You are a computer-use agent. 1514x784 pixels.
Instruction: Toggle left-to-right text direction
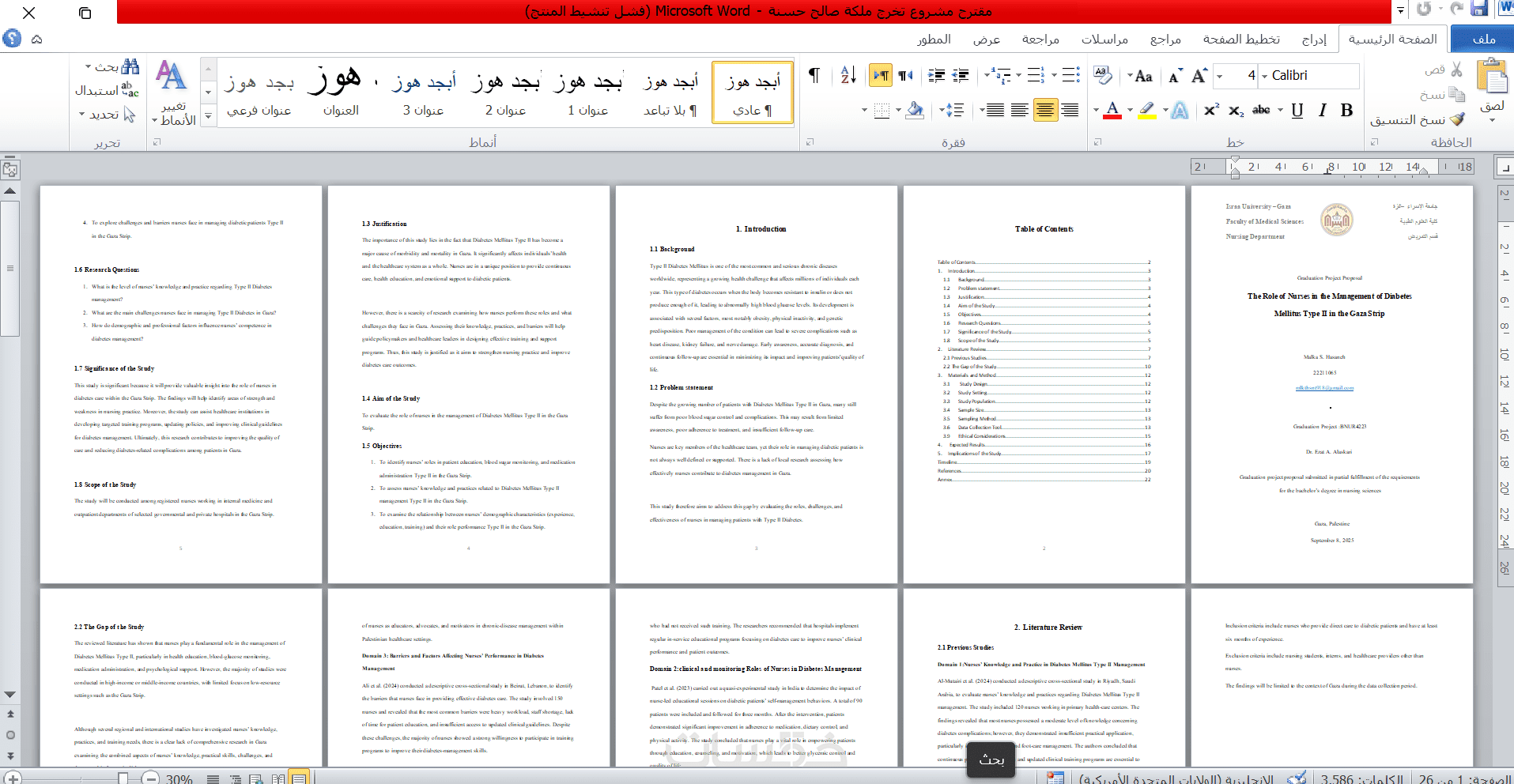pos(881,76)
